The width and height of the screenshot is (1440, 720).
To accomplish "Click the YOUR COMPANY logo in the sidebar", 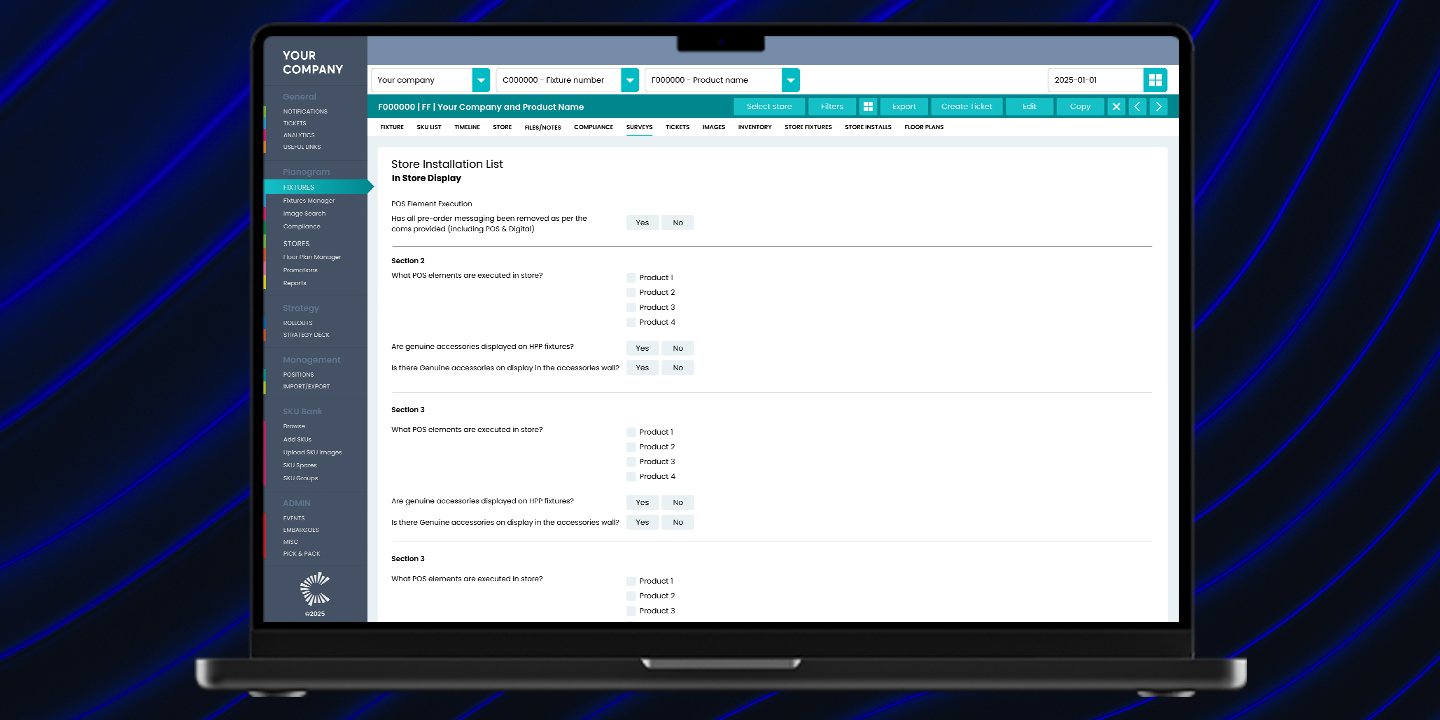I will pos(312,63).
